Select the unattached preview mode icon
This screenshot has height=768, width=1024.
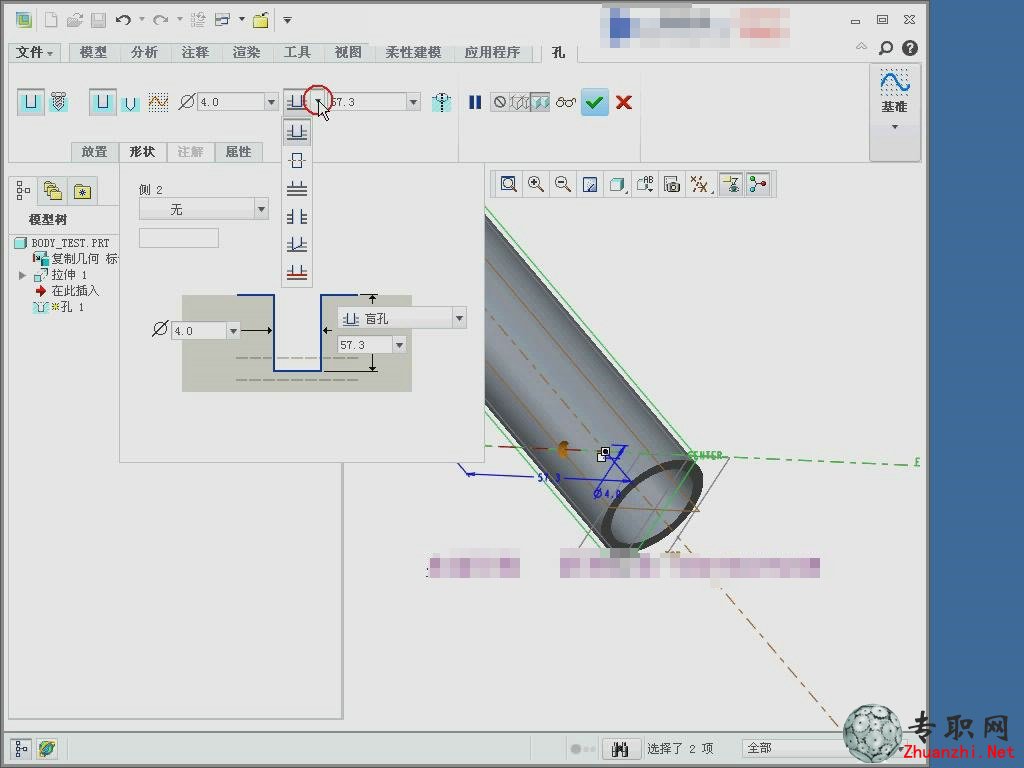click(x=520, y=102)
